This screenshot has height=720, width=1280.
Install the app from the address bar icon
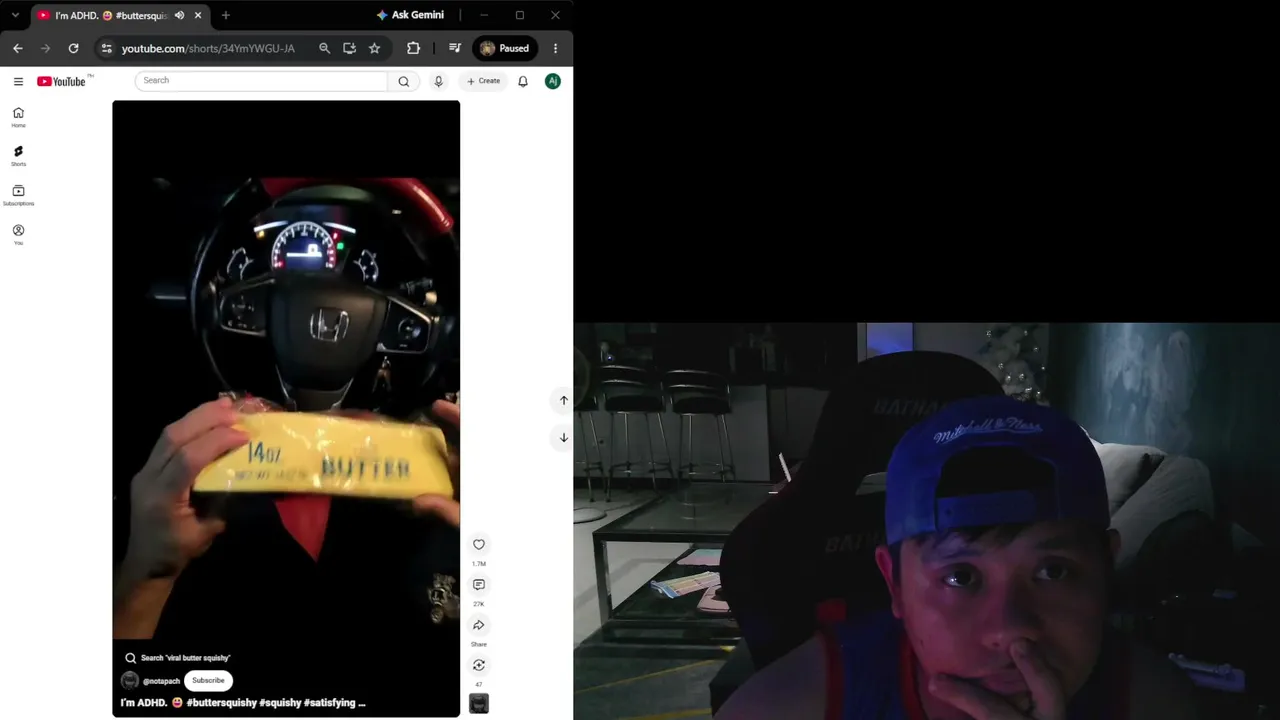[x=349, y=48]
